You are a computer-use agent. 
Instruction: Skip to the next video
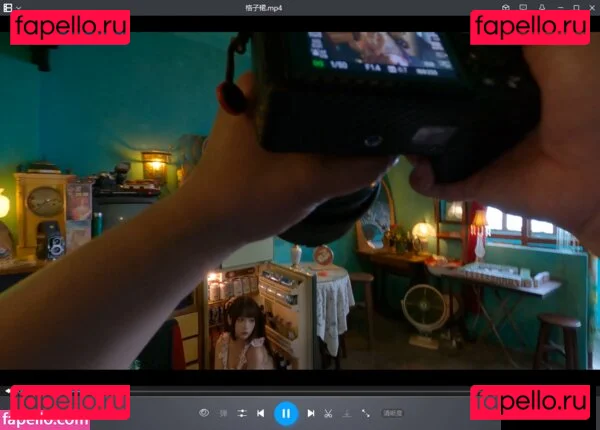tap(311, 412)
